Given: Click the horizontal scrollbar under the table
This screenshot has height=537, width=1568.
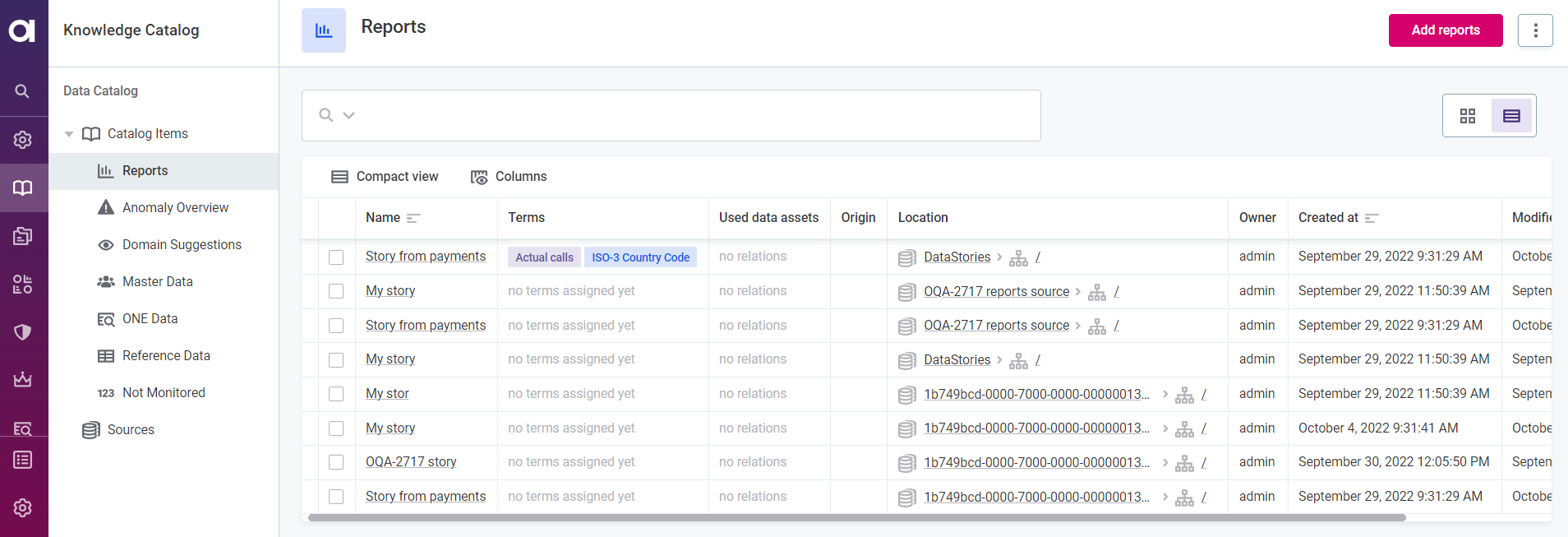Looking at the screenshot, I should pyautogui.click(x=856, y=518).
